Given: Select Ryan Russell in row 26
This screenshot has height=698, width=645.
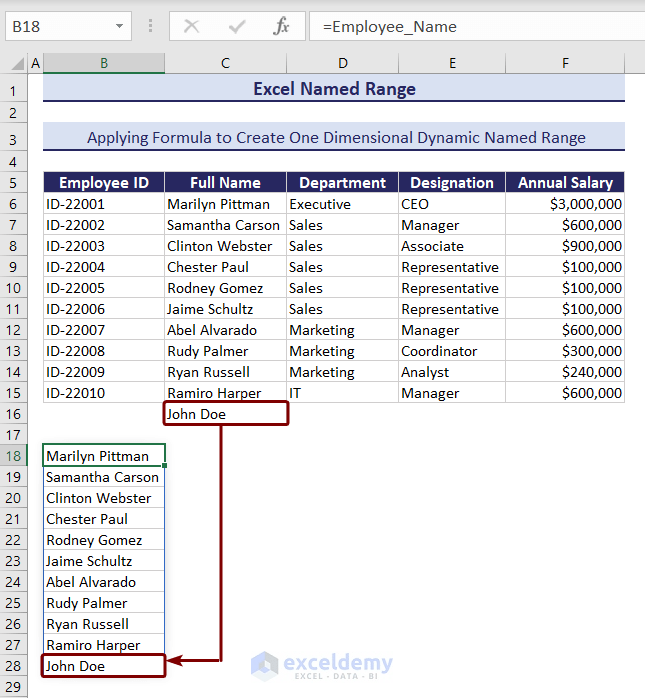Looking at the screenshot, I should coord(104,624).
